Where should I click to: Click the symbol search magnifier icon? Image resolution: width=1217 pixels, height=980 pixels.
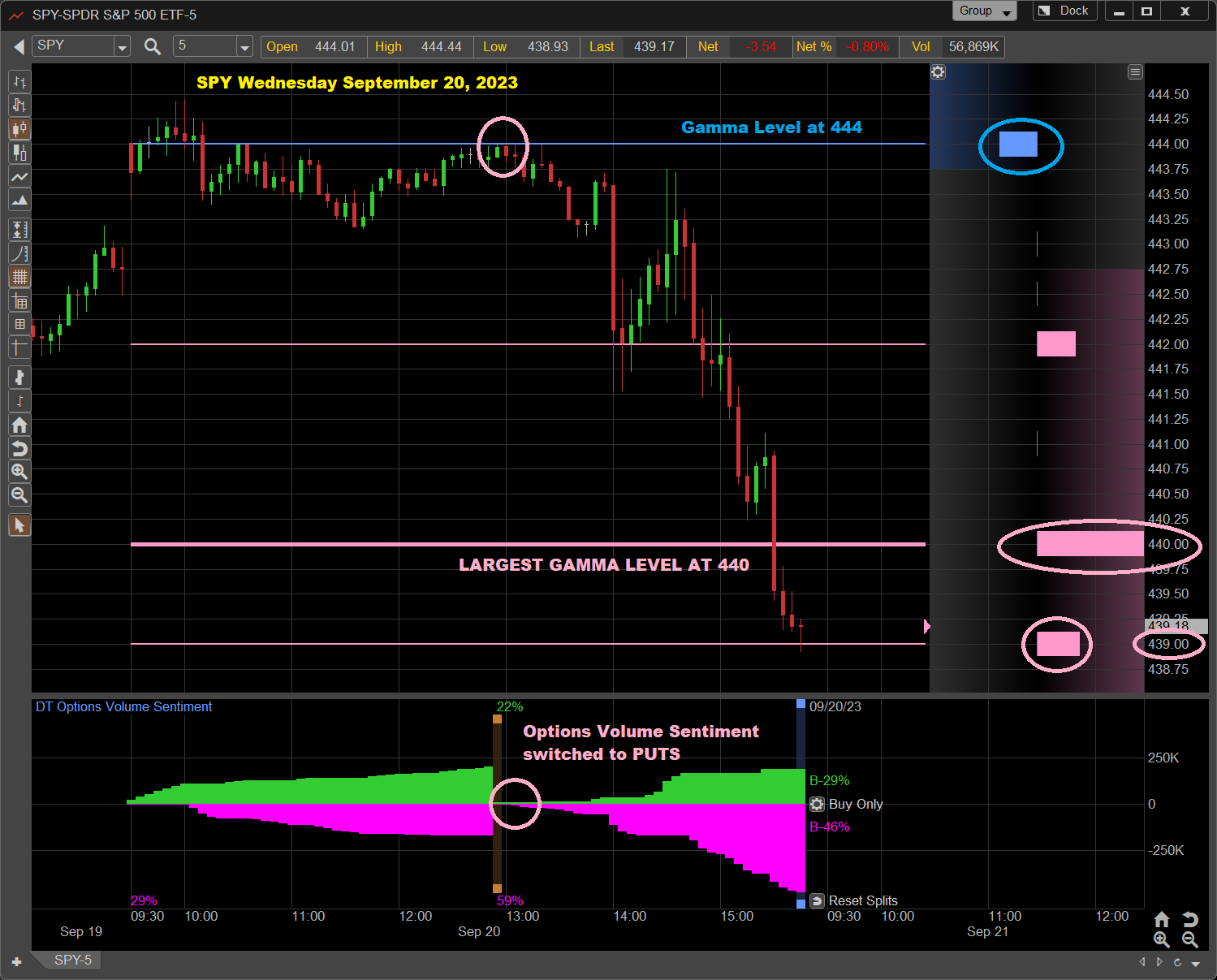click(x=152, y=46)
